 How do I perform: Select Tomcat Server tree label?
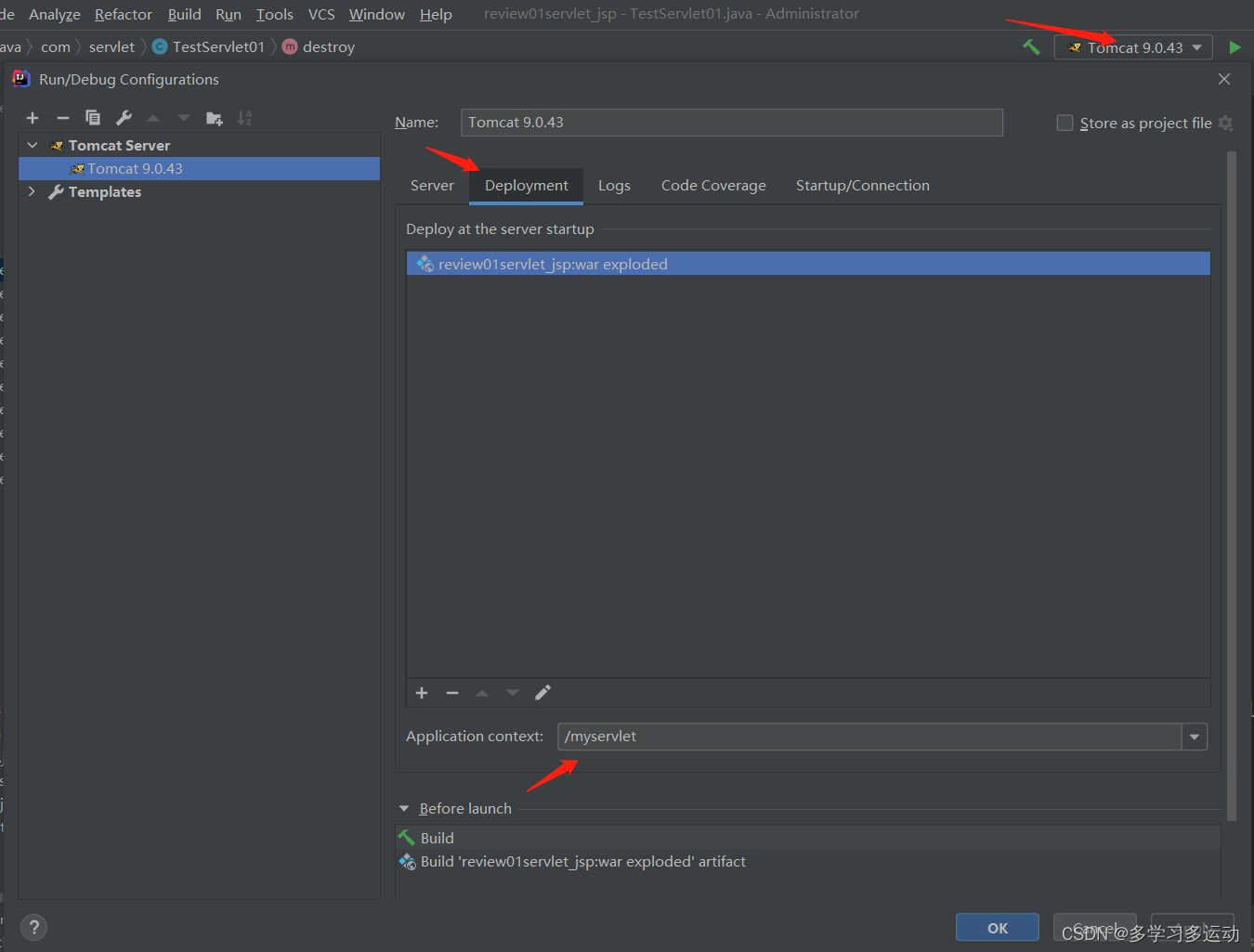(119, 145)
